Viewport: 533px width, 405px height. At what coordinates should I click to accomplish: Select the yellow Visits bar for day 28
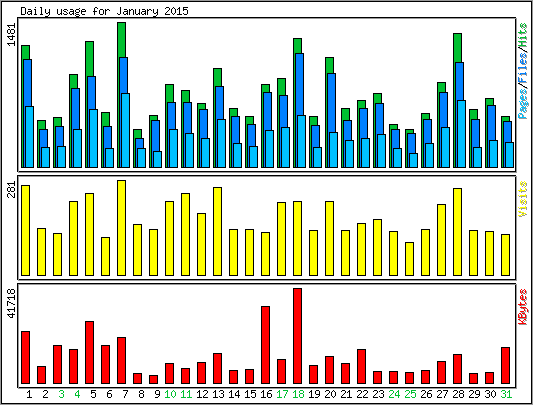click(458, 232)
